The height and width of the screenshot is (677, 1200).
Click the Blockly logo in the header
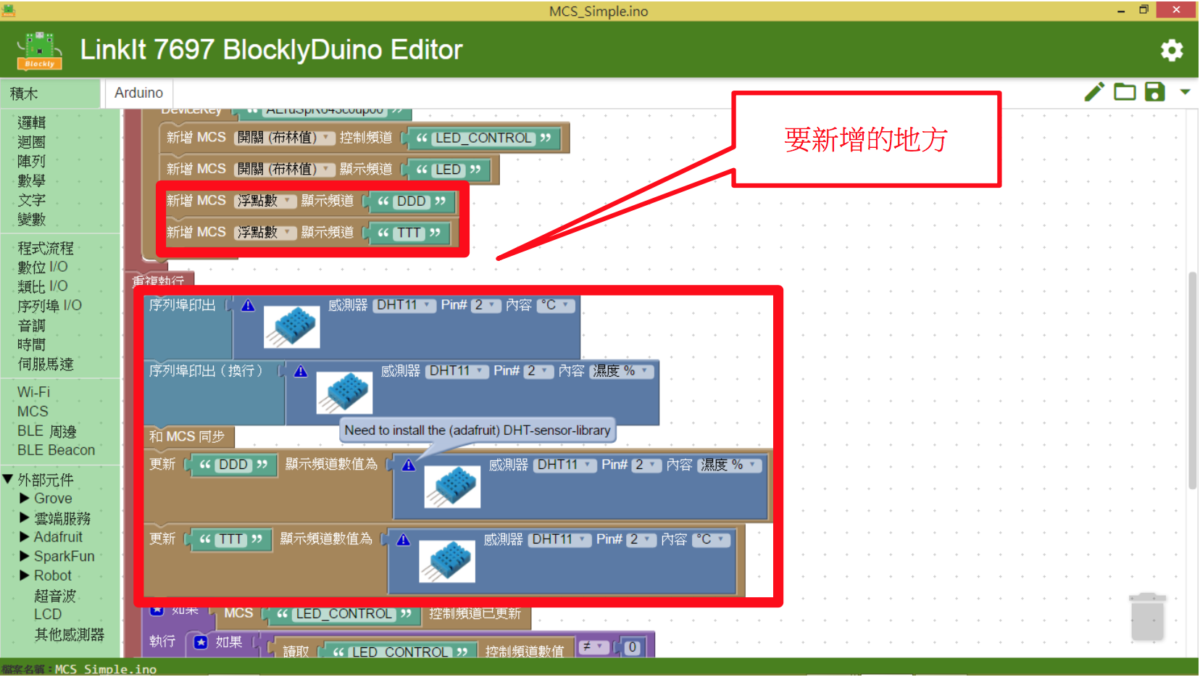pos(39,50)
